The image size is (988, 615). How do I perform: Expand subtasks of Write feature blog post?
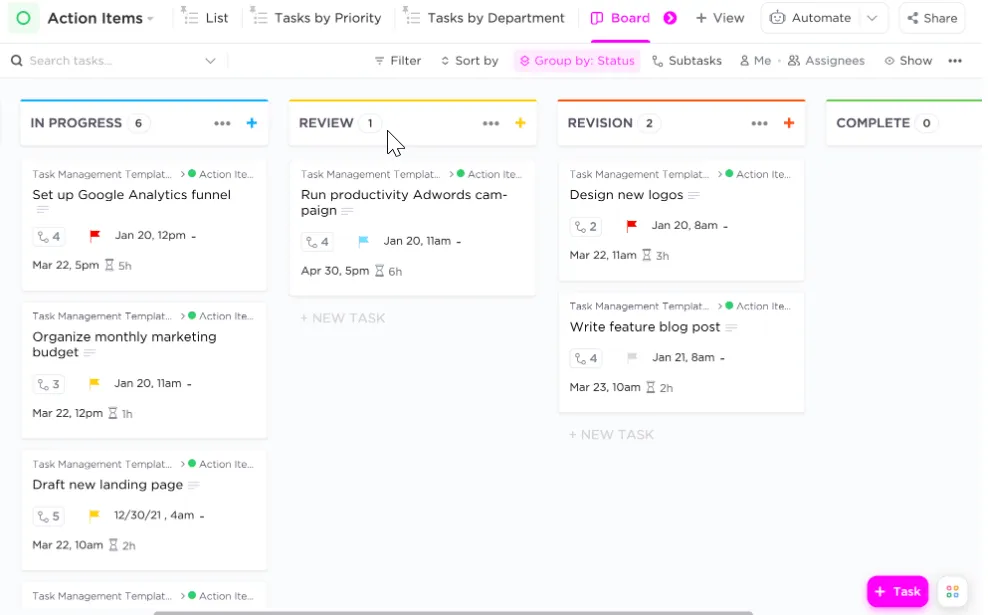coord(586,359)
